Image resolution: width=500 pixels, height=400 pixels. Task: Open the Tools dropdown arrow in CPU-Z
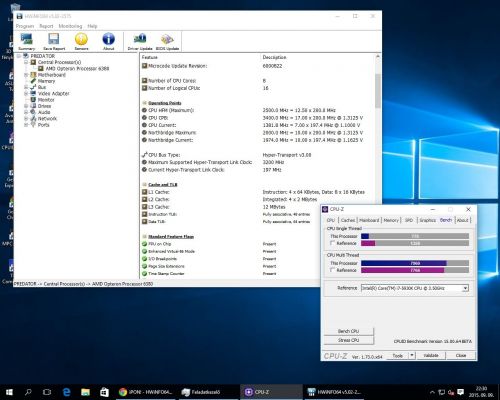[412, 355]
